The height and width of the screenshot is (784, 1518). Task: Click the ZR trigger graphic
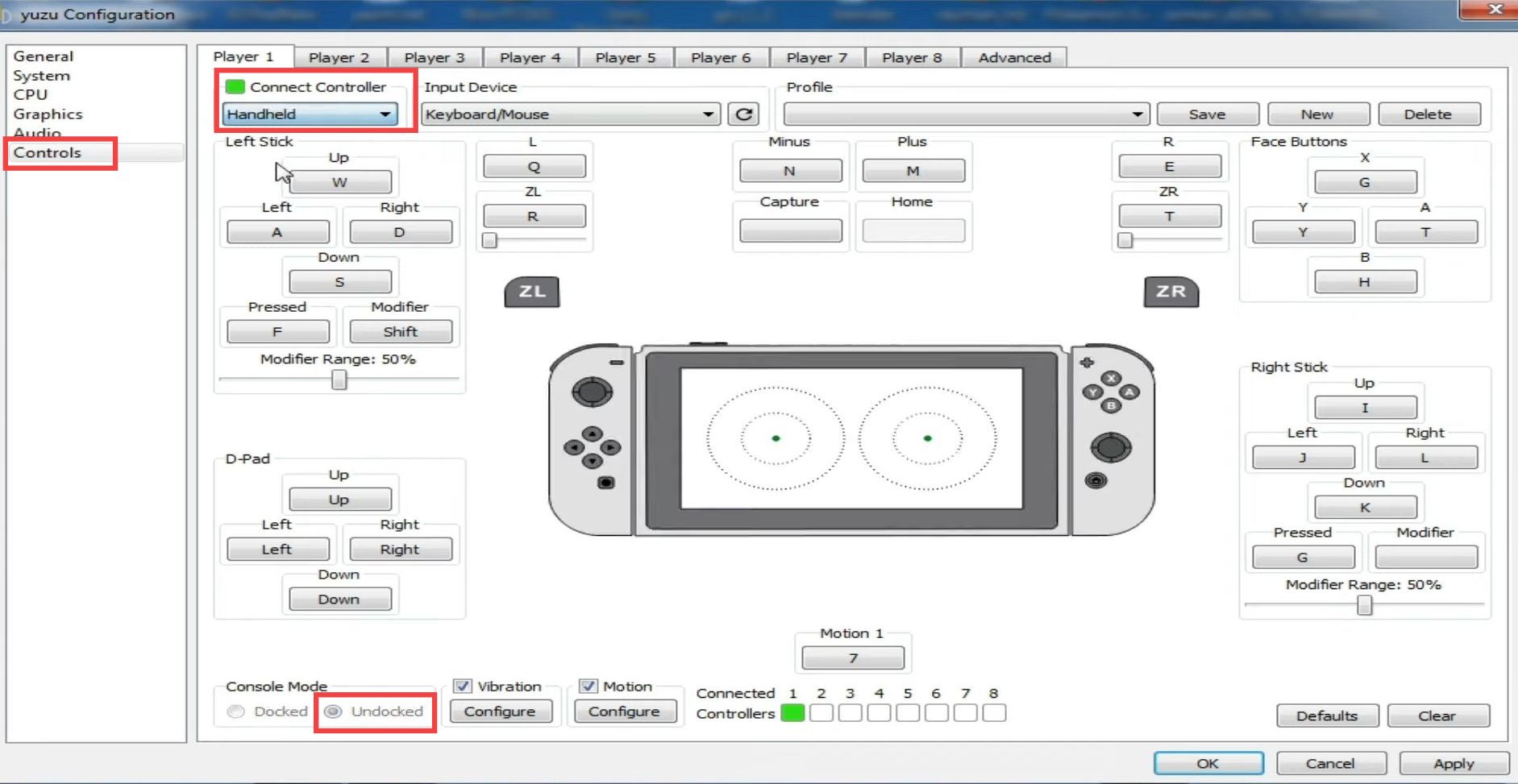click(x=1171, y=292)
